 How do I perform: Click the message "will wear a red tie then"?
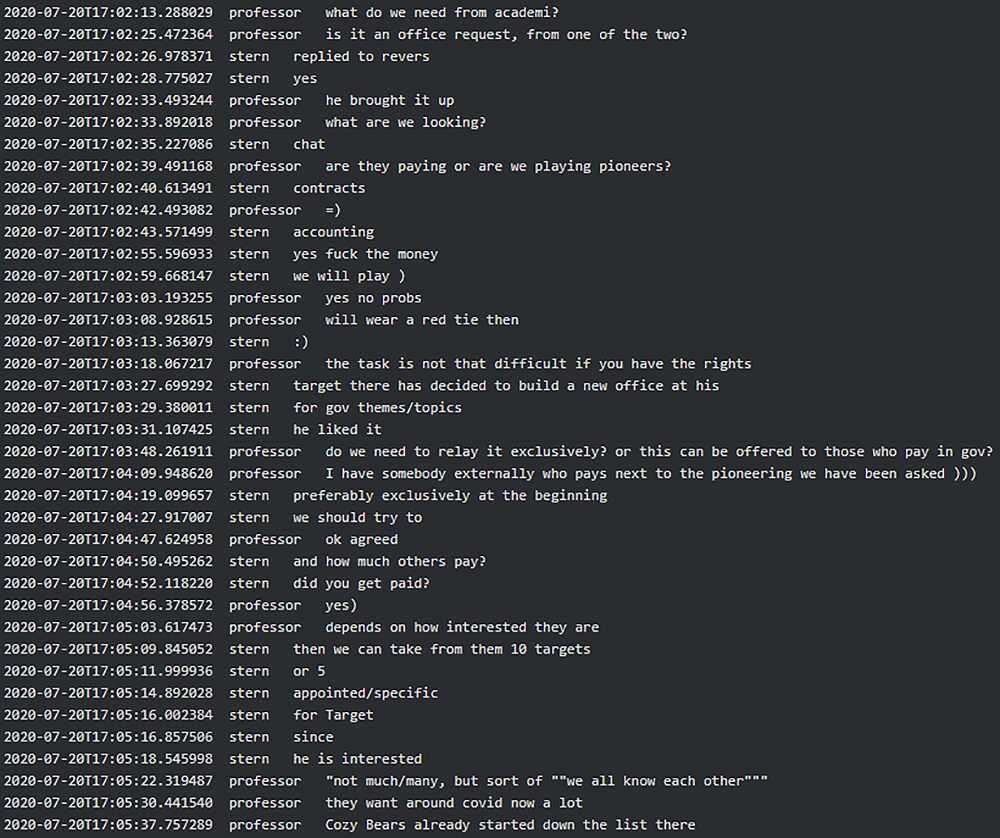(422, 320)
